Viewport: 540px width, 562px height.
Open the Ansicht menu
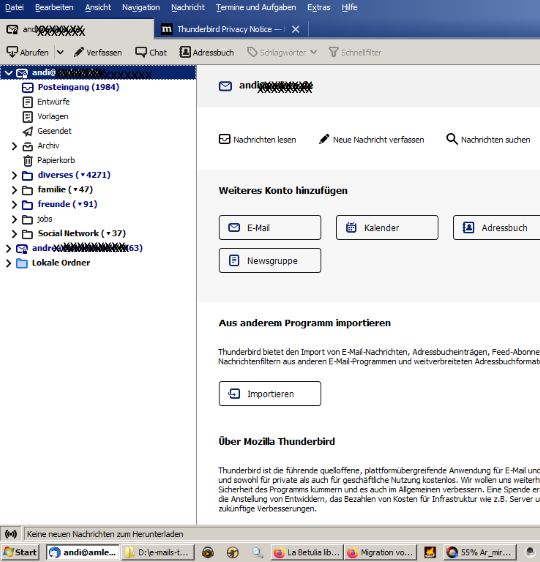pos(98,7)
